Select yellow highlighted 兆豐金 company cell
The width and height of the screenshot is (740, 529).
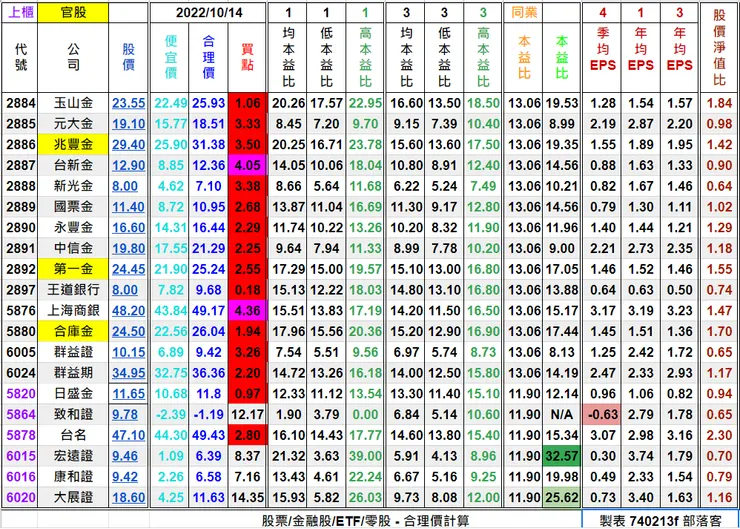[x=73, y=144]
